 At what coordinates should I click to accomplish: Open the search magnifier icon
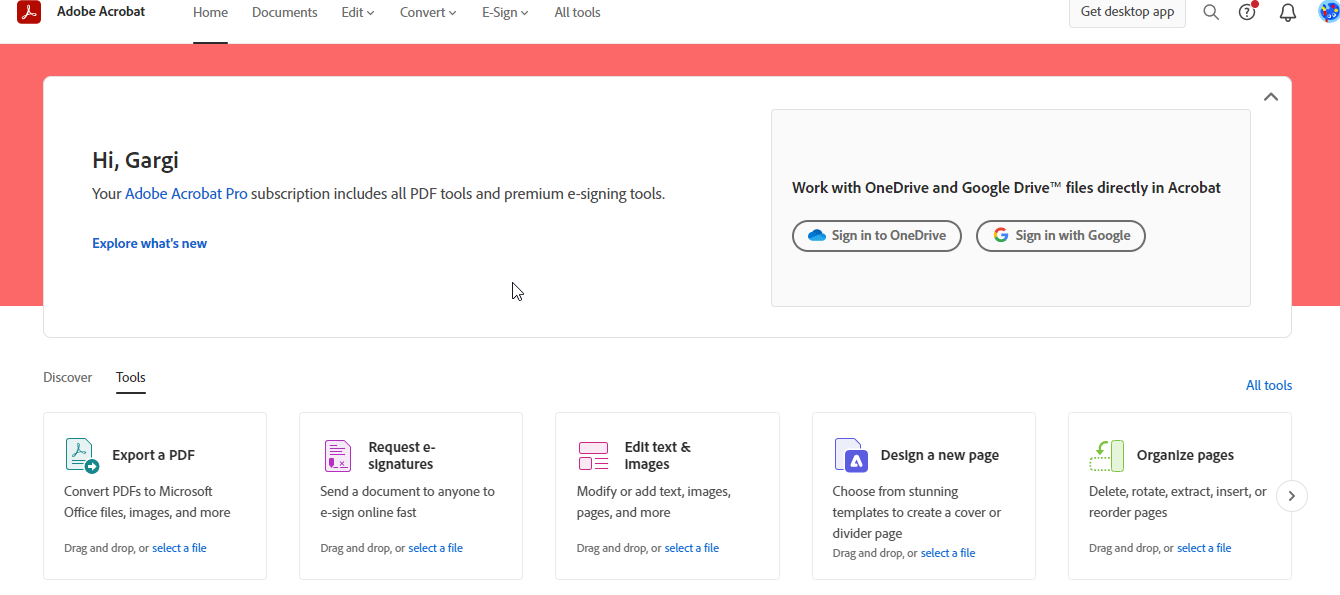(x=1211, y=13)
